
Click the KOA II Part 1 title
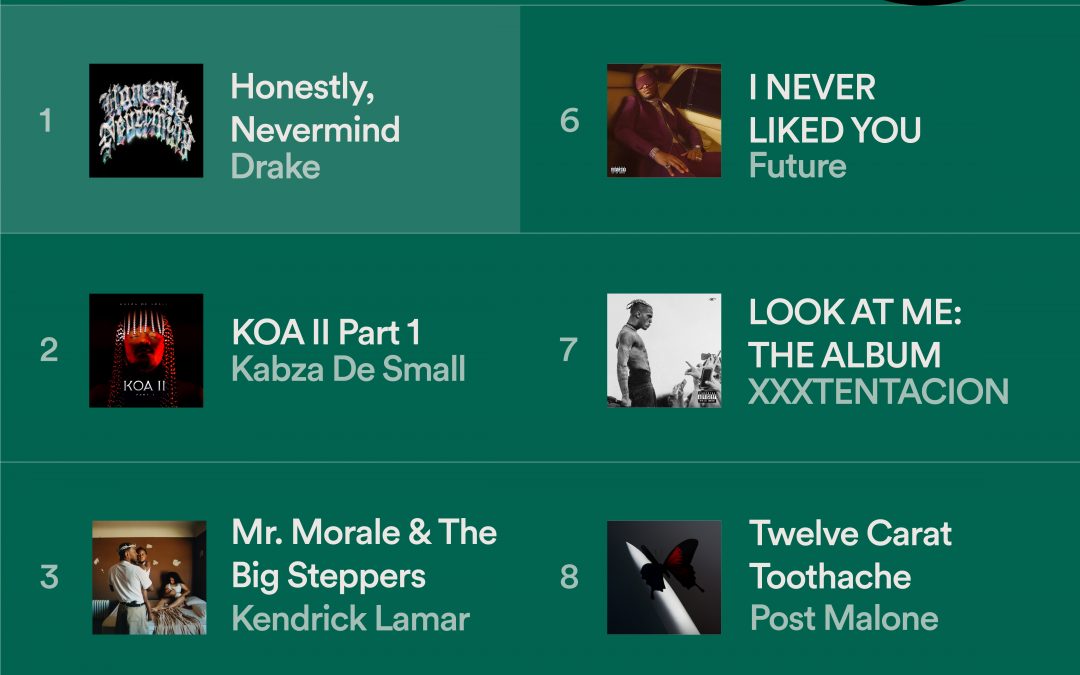326,333
